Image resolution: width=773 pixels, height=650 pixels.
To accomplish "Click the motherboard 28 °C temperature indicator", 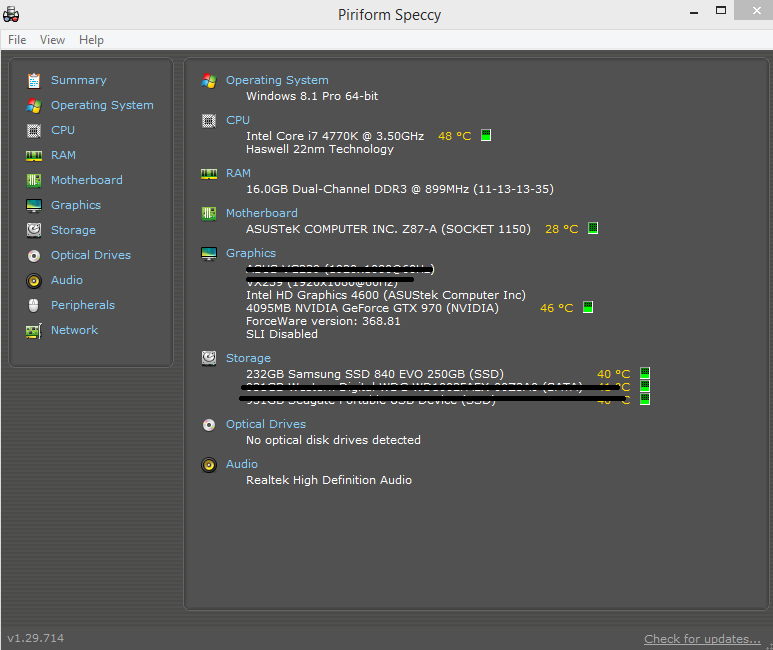I will tap(593, 229).
